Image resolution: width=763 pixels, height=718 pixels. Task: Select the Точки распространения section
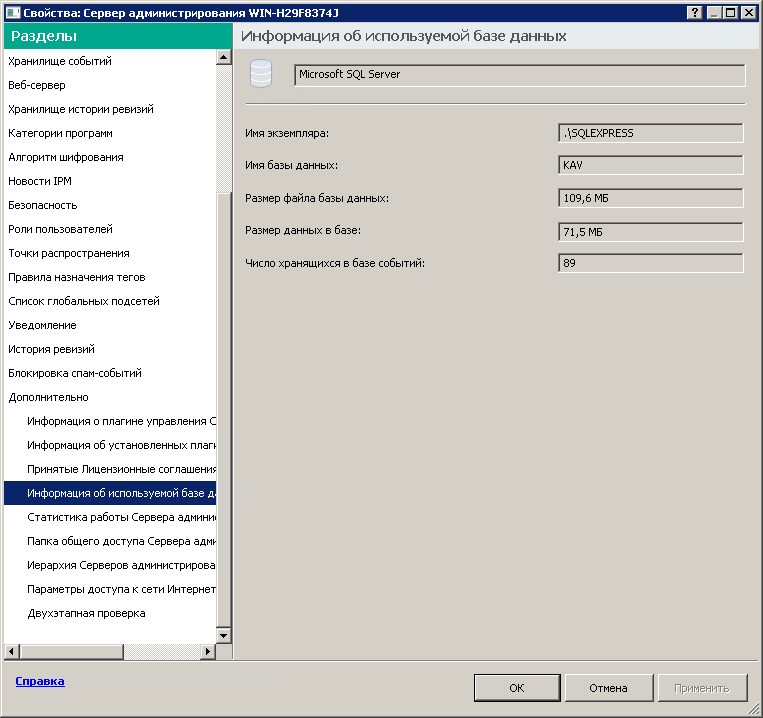[x=68, y=253]
